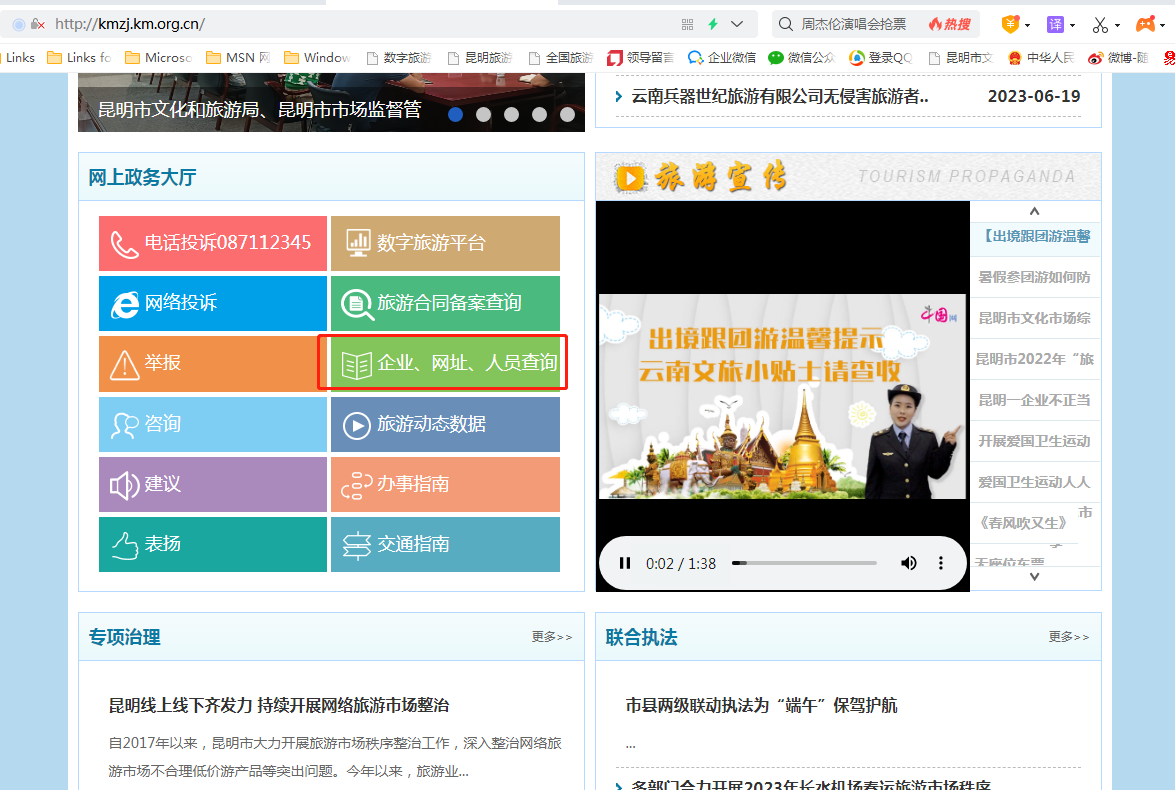Viewport: 1175px width, 790px height.
Task: Click the QR code icon in address bar
Action: pos(687,25)
